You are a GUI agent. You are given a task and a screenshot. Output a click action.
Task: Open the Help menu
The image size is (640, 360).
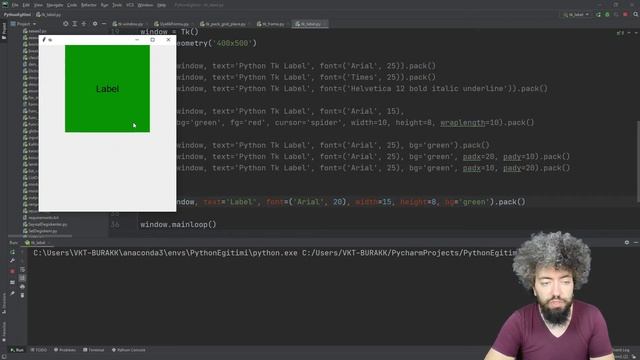pos(162,5)
